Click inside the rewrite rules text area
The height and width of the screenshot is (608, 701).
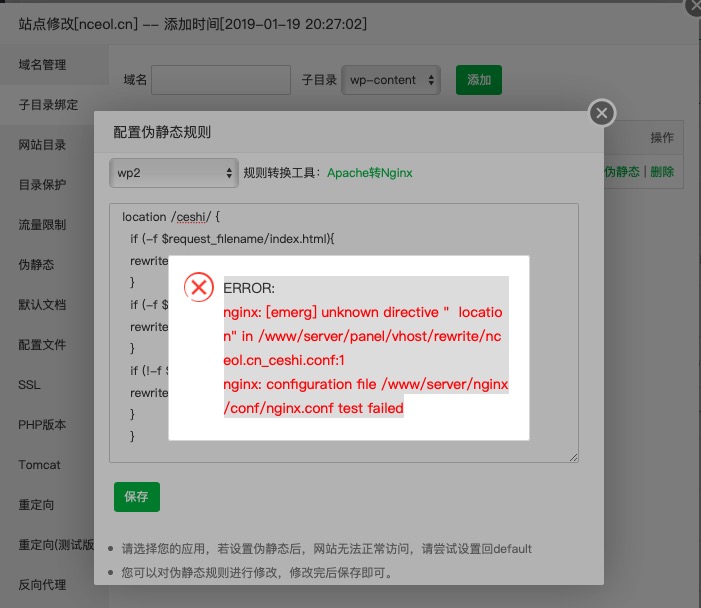pyautogui.click(x=343, y=333)
